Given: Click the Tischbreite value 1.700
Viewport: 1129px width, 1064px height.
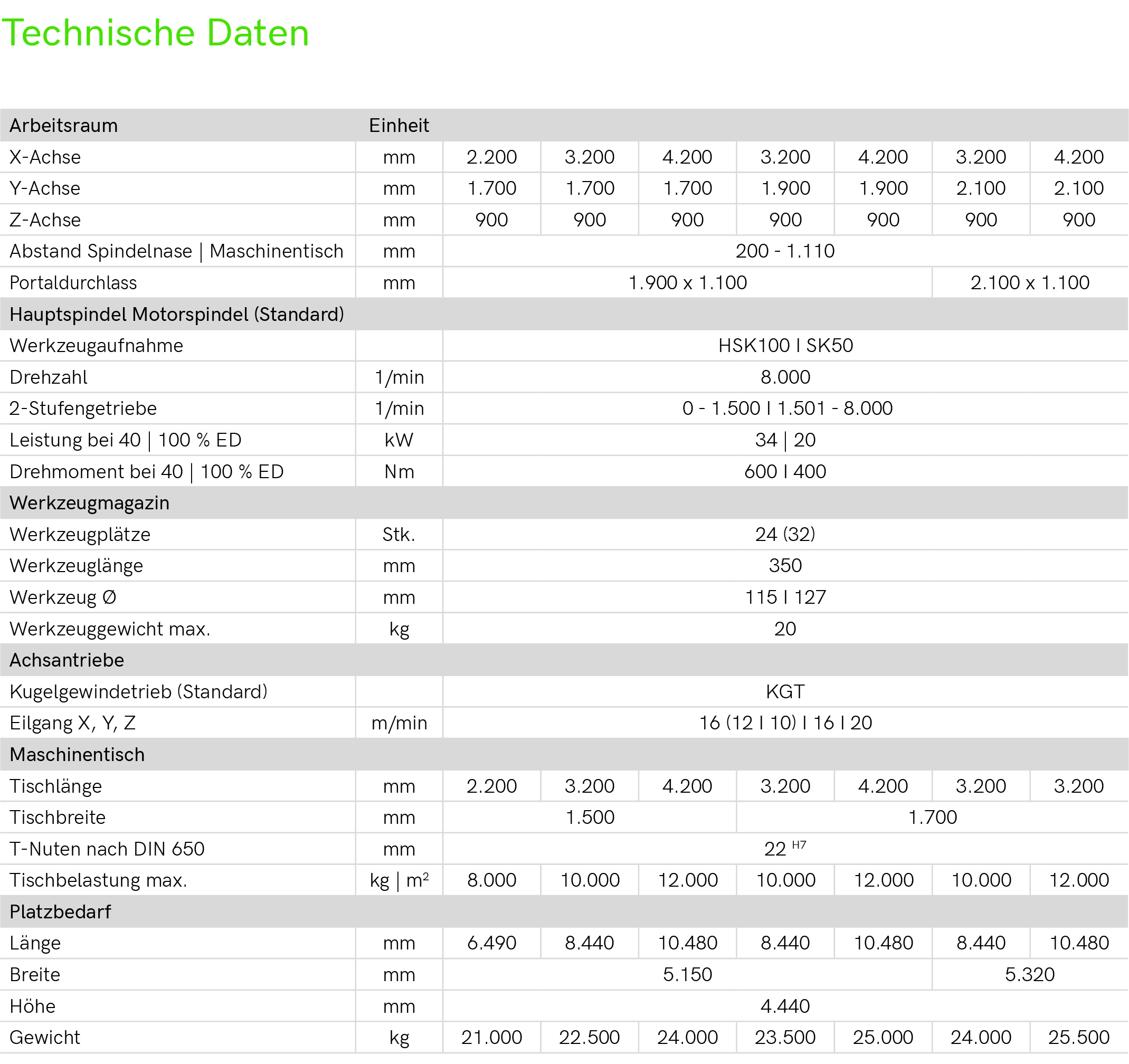Looking at the screenshot, I should tap(933, 818).
